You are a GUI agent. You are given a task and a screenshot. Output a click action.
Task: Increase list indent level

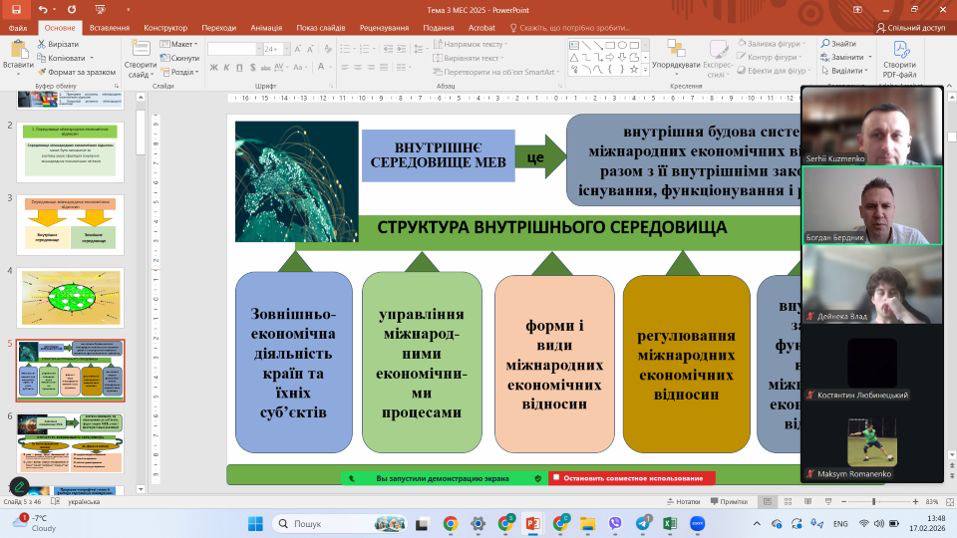coord(401,49)
